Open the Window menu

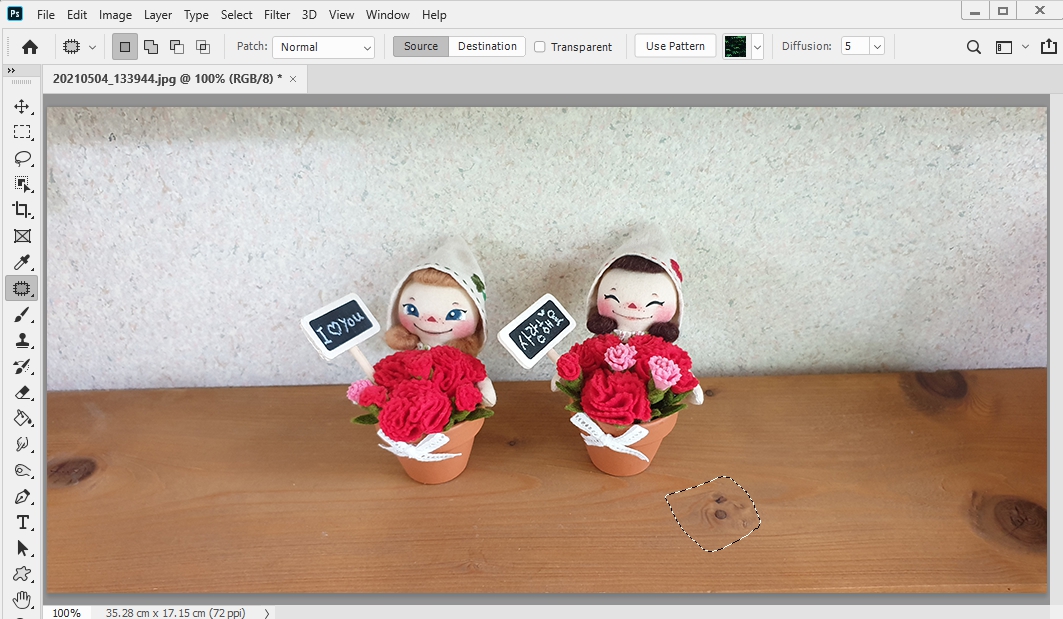(387, 14)
